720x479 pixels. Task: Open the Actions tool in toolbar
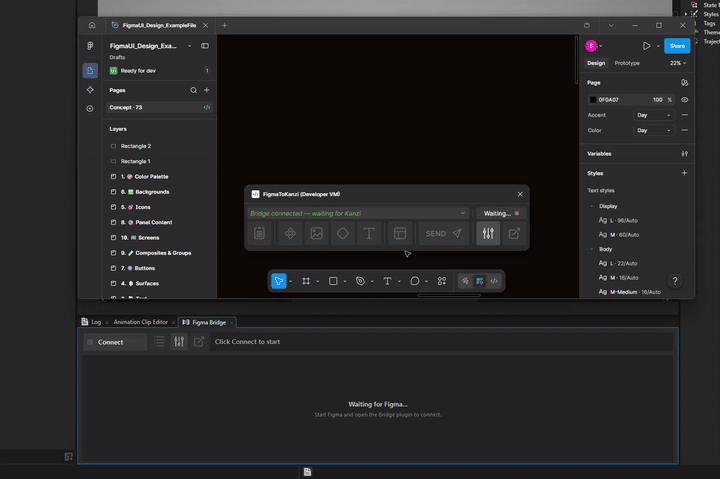click(442, 281)
